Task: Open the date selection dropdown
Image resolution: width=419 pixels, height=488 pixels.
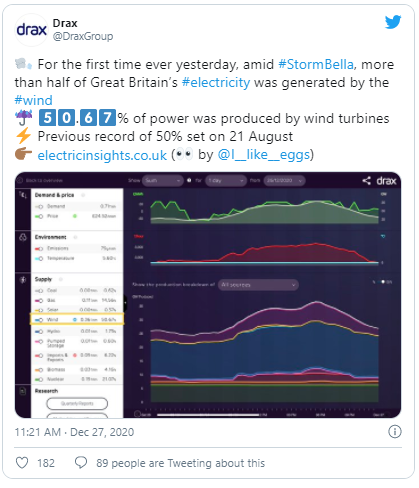Action: (284, 180)
